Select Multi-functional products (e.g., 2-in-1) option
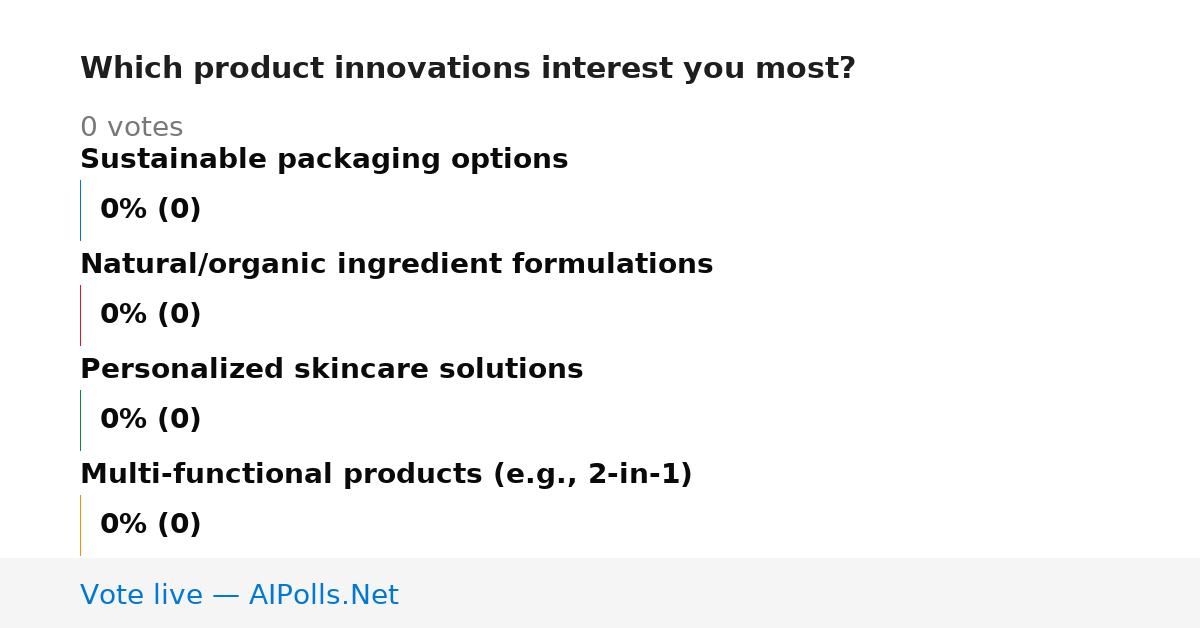This screenshot has height=628, width=1200. tap(386, 475)
